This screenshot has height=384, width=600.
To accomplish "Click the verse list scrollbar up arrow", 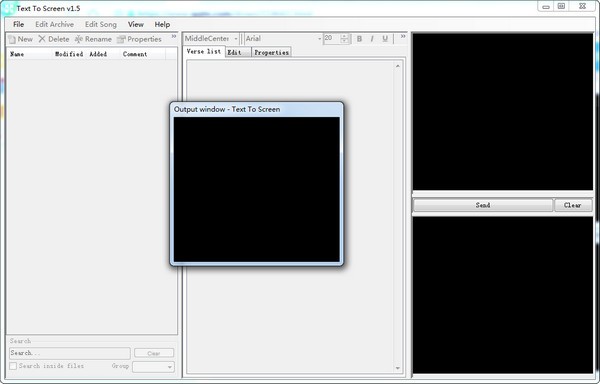I will 398,66.
